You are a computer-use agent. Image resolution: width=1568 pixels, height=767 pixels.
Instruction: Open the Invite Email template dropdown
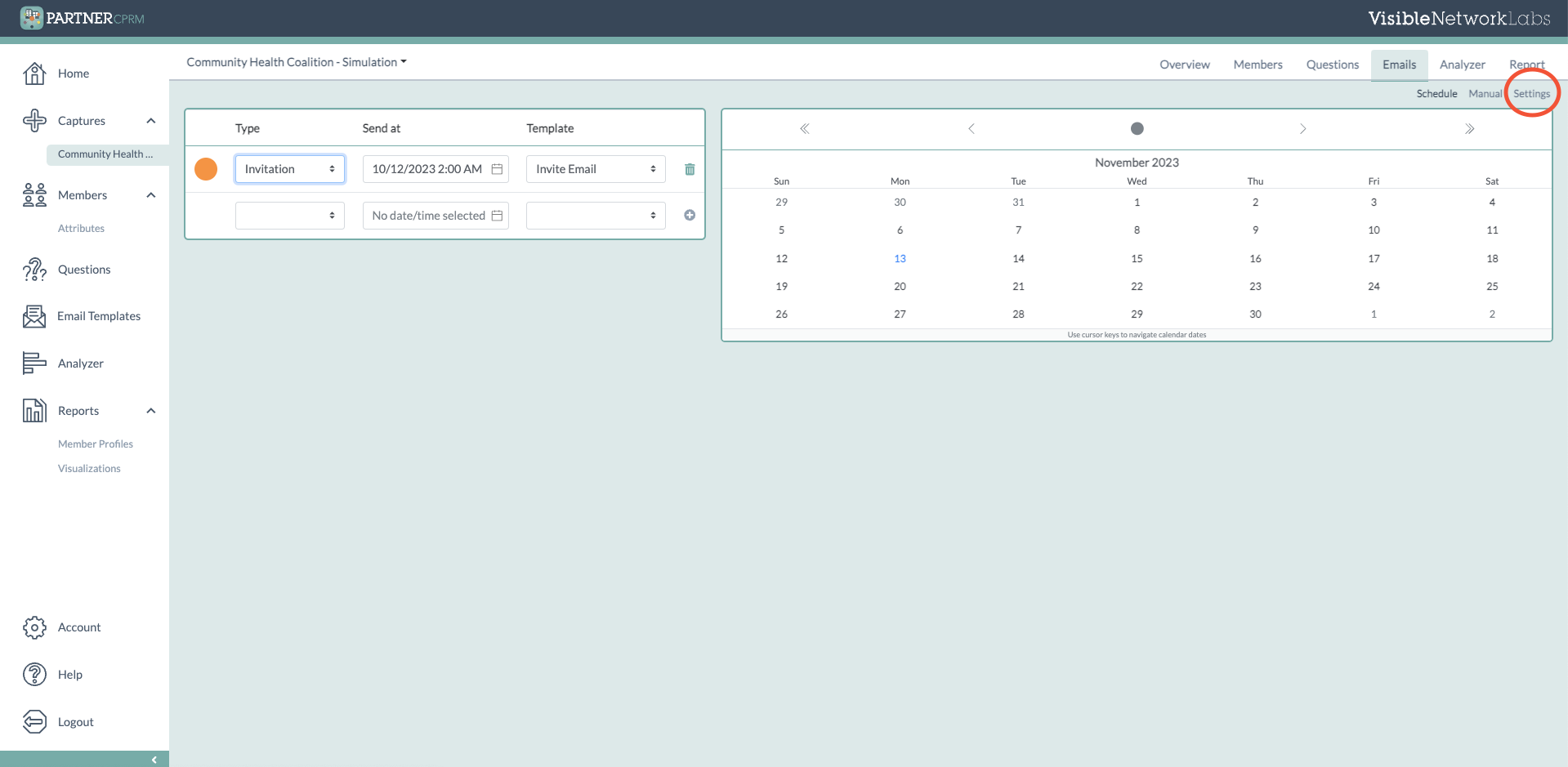click(x=595, y=168)
